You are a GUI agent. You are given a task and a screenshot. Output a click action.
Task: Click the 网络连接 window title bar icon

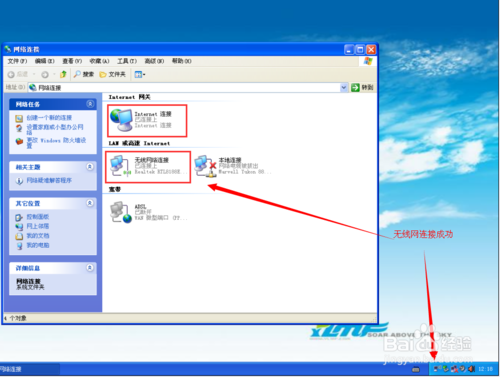8,50
